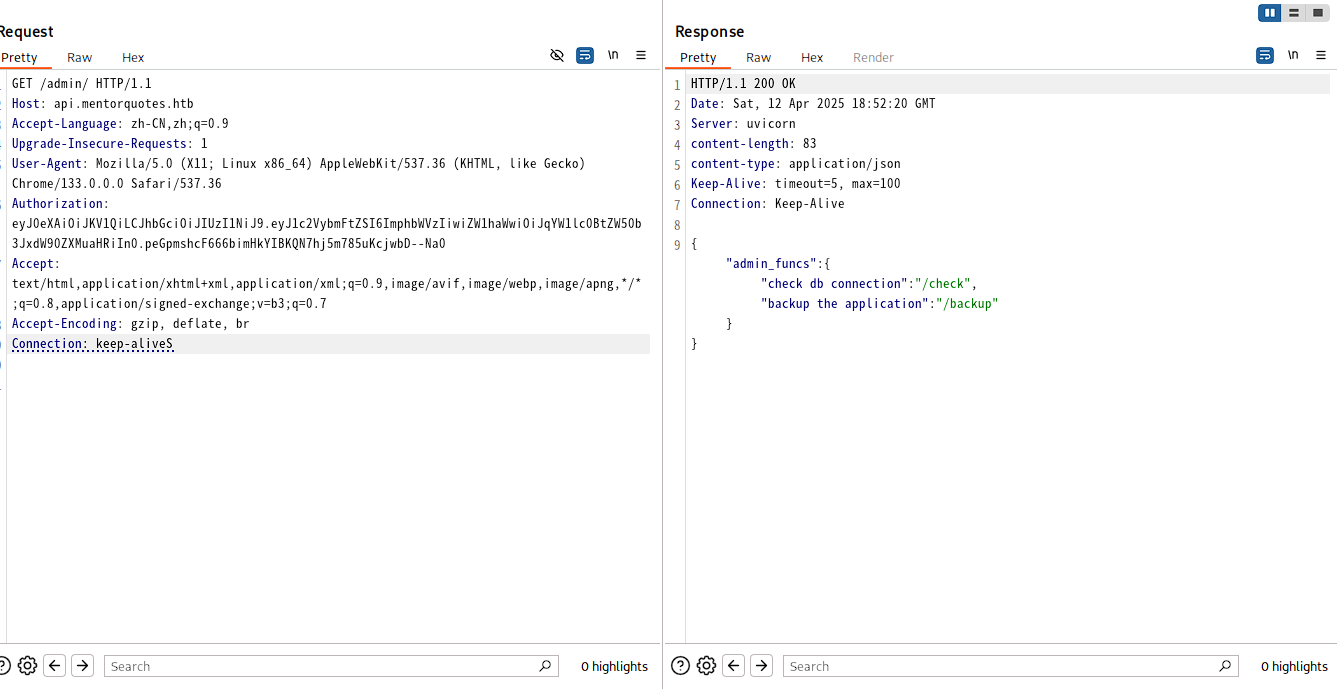Click the 'Keep-Alive: timeout=5, max=100' header
The height and width of the screenshot is (689, 1337).
[796, 184]
